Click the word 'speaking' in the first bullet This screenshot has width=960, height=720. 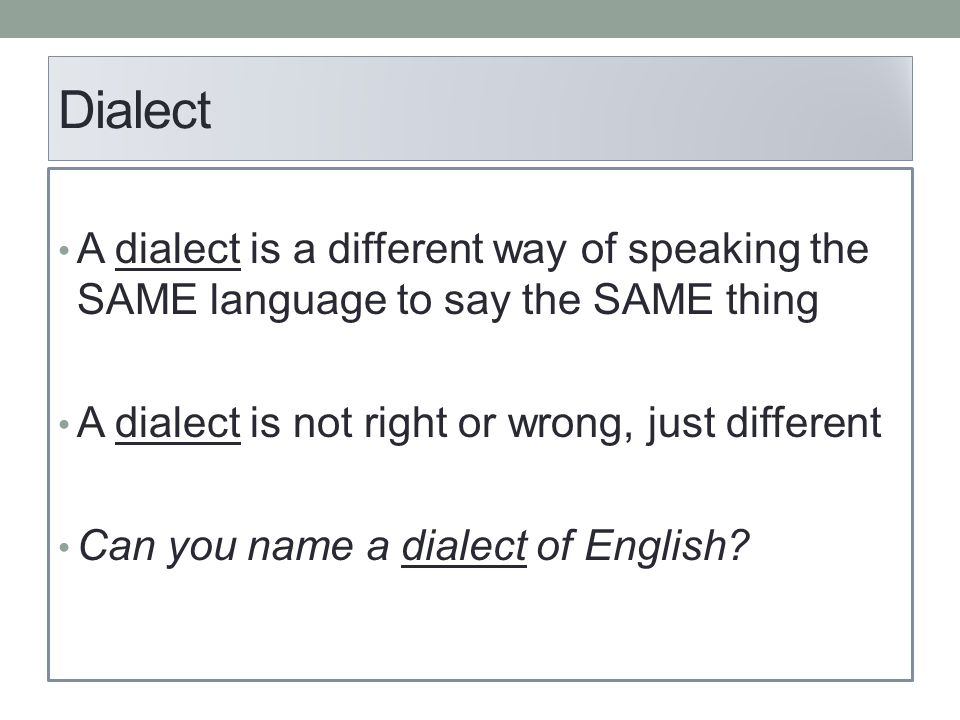point(714,250)
